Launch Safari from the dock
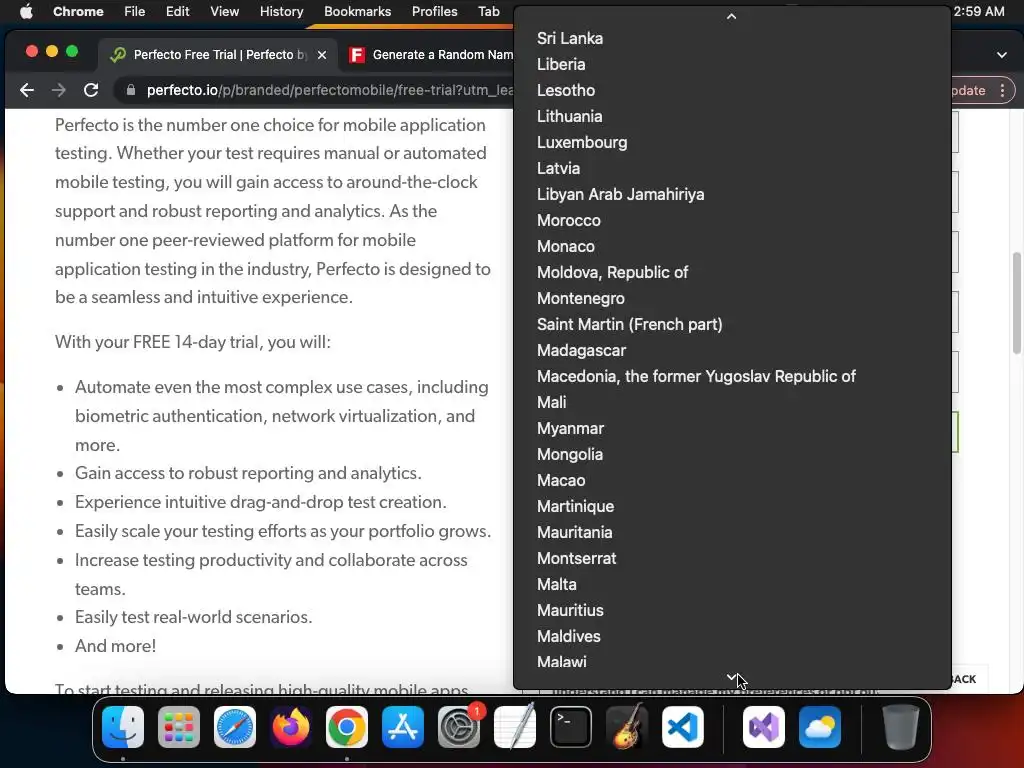 pos(235,727)
